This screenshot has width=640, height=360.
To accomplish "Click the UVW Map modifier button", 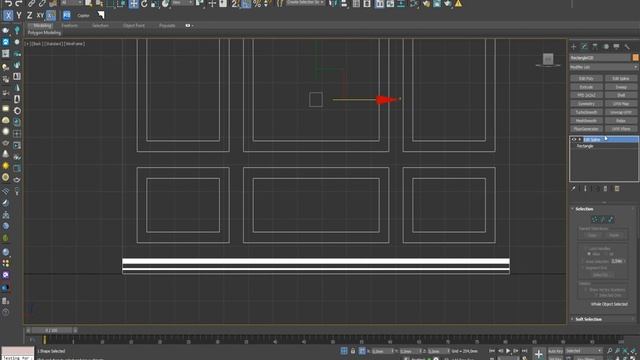I will (621, 104).
